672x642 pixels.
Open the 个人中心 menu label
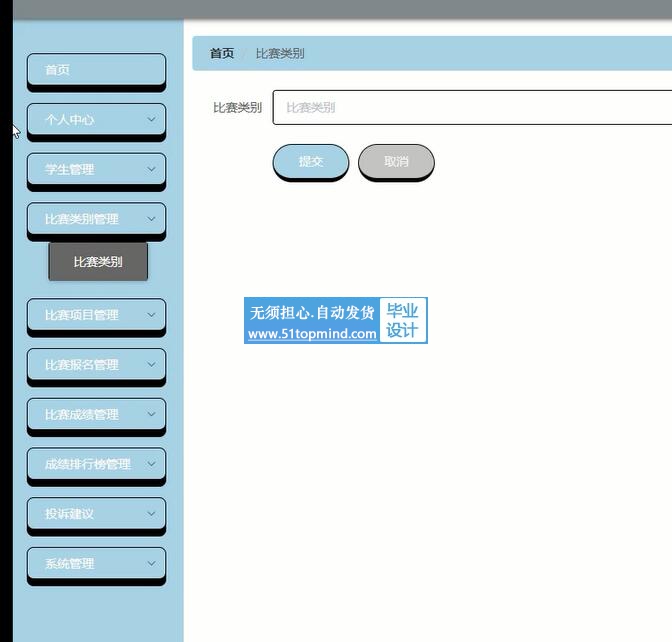click(69, 120)
